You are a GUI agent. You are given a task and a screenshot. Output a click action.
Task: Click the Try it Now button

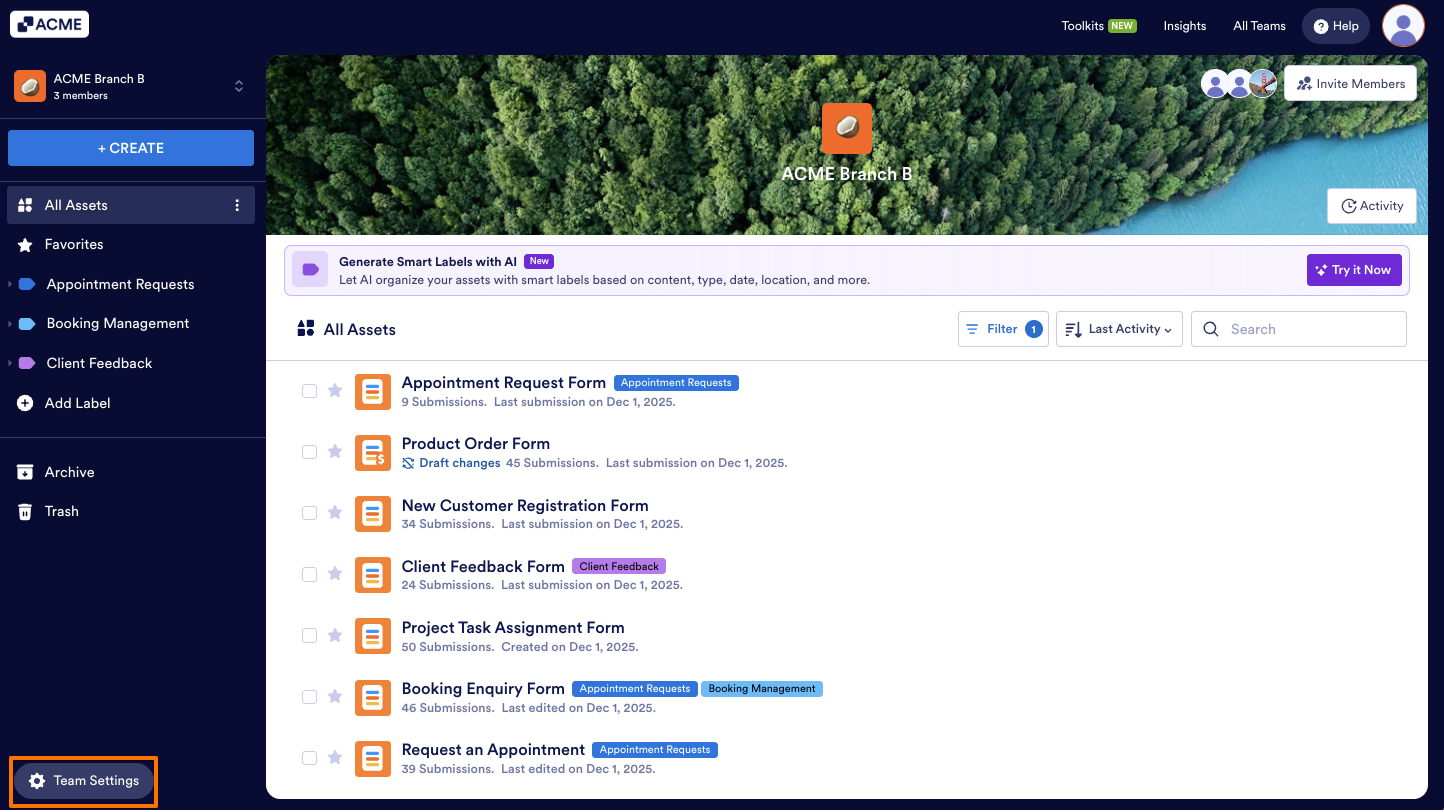coord(1354,270)
